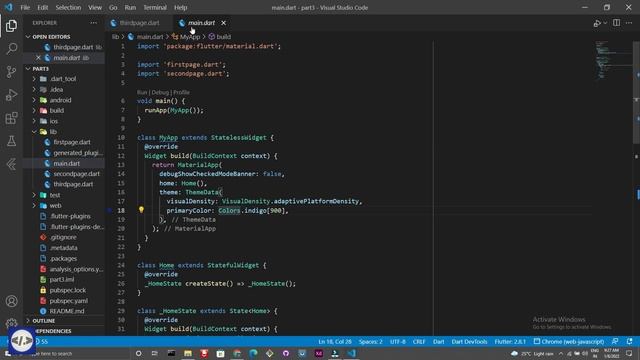Screen dimensions: 640x360
Task: Change encoding via UTF-8 status item
Action: [398, 341]
